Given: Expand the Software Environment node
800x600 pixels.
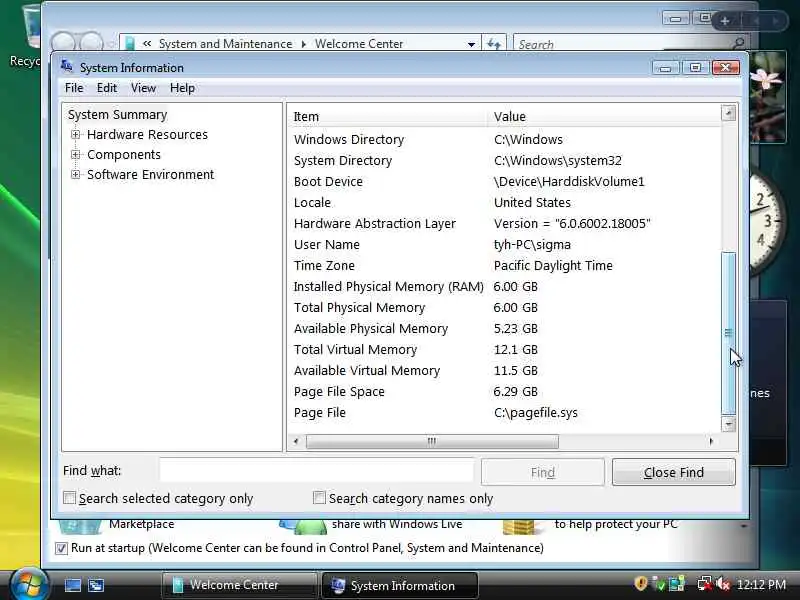Looking at the screenshot, I should (76, 174).
